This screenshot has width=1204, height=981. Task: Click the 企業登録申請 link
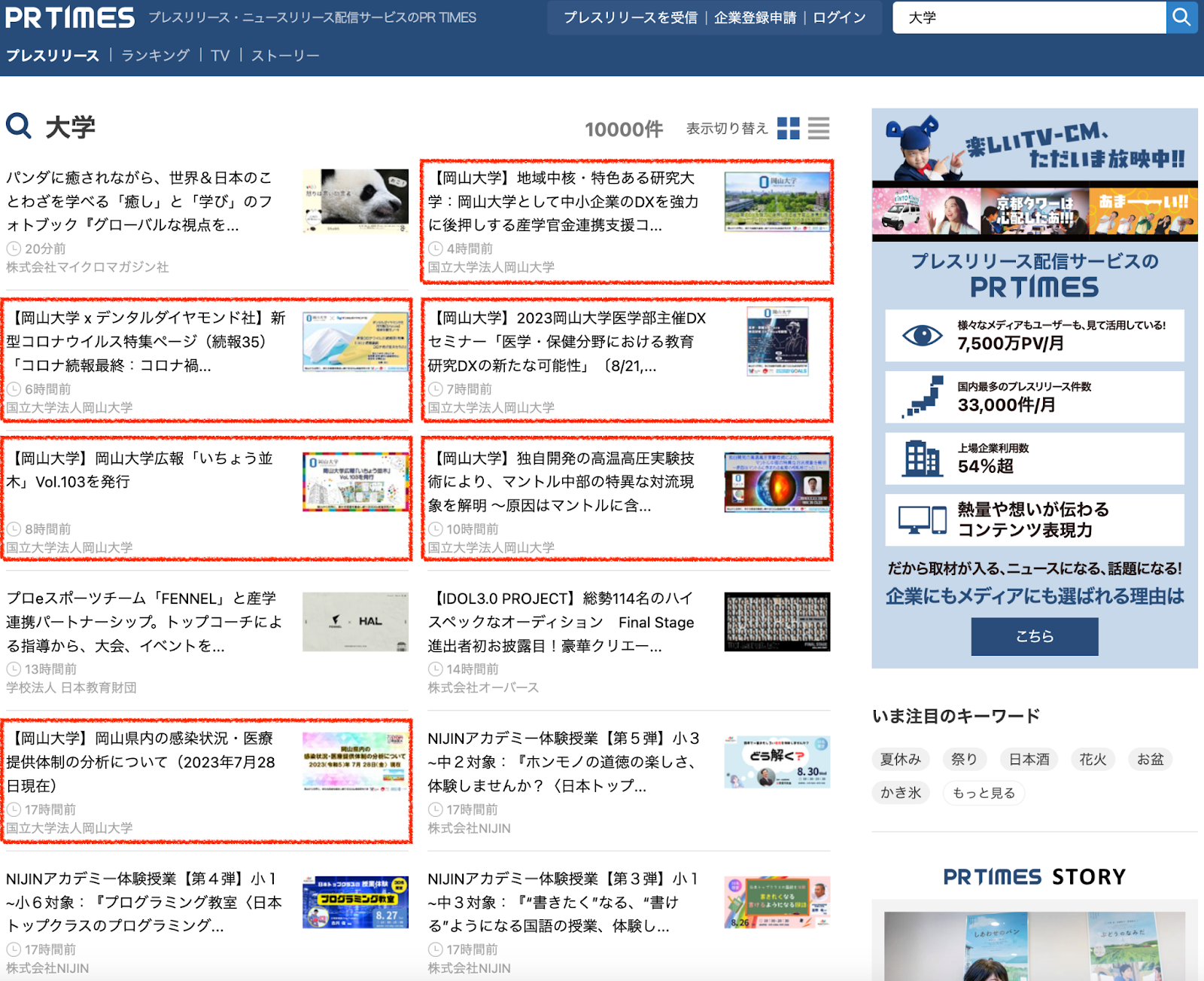(755, 17)
